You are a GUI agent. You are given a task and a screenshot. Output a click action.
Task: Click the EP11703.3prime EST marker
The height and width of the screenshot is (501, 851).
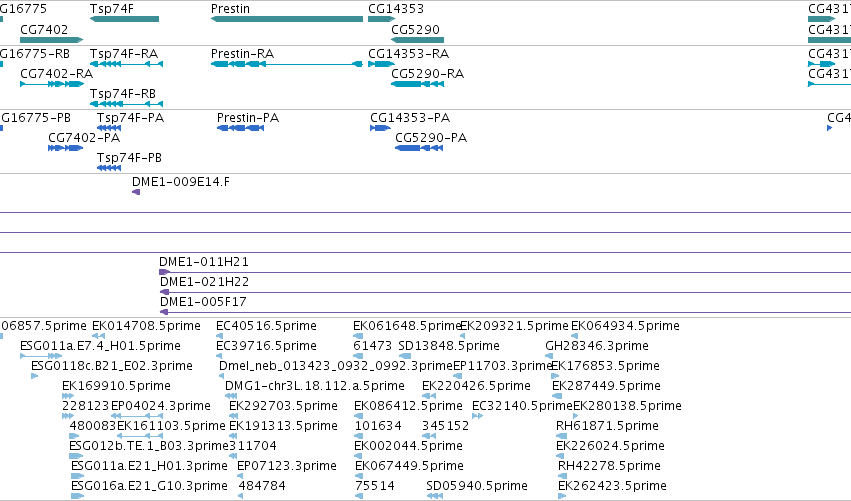pyautogui.click(x=458, y=376)
